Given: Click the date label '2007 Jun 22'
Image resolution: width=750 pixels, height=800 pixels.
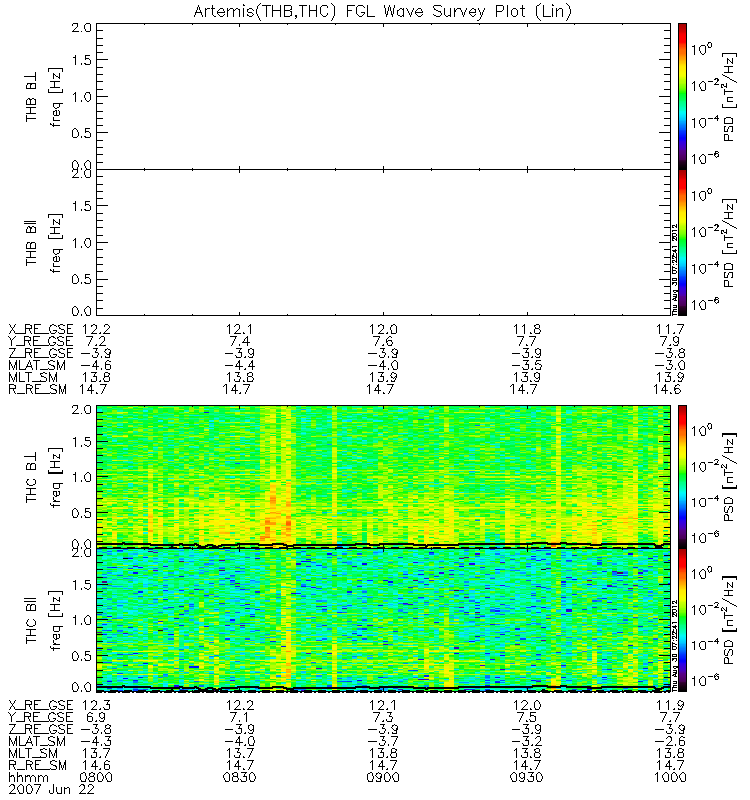Looking at the screenshot, I should [52, 789].
